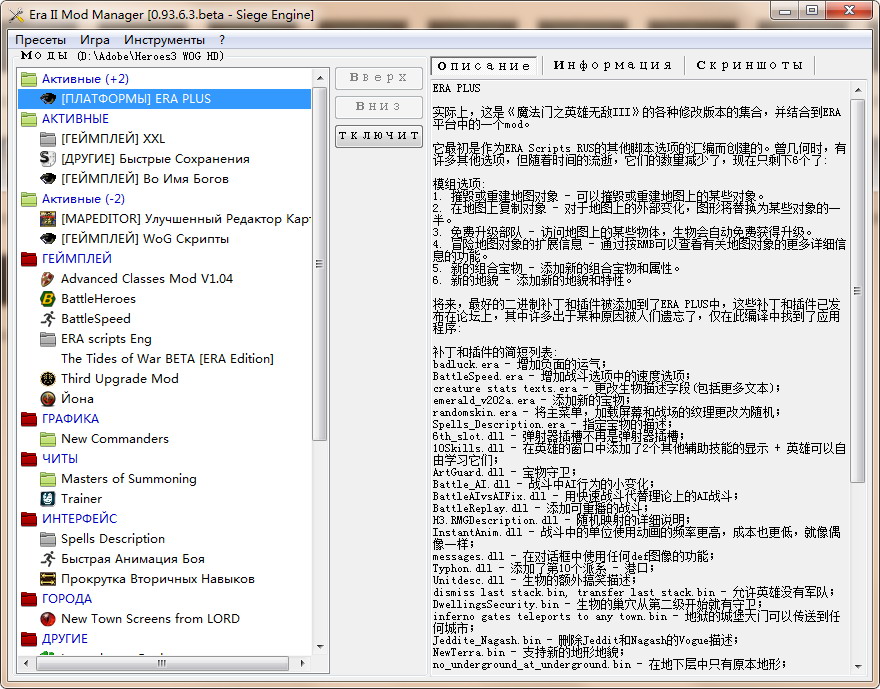The height and width of the screenshot is (689, 880).
Task: Click the description scroll-down arrow
Action: point(858,666)
